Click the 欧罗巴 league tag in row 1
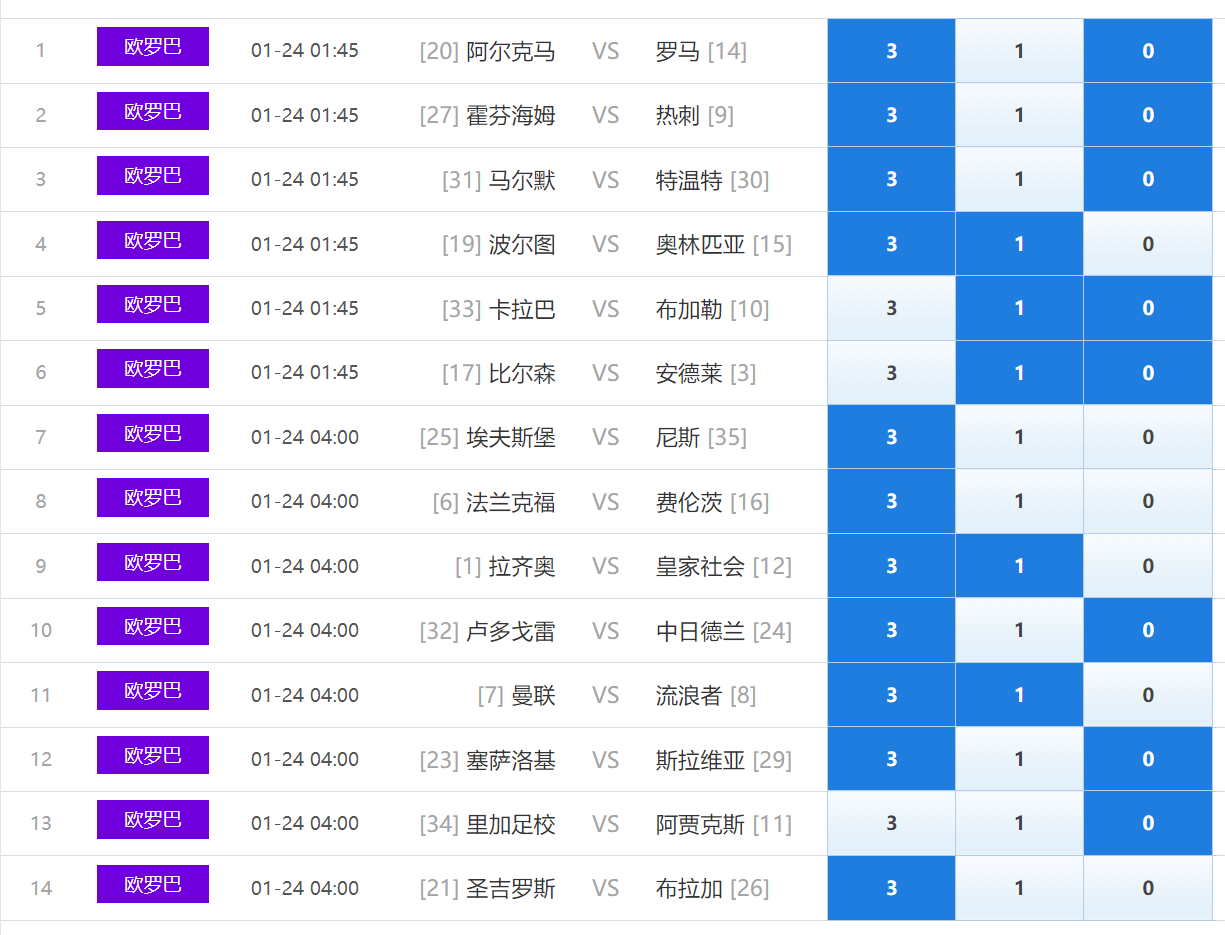1225x935 pixels. 153,47
